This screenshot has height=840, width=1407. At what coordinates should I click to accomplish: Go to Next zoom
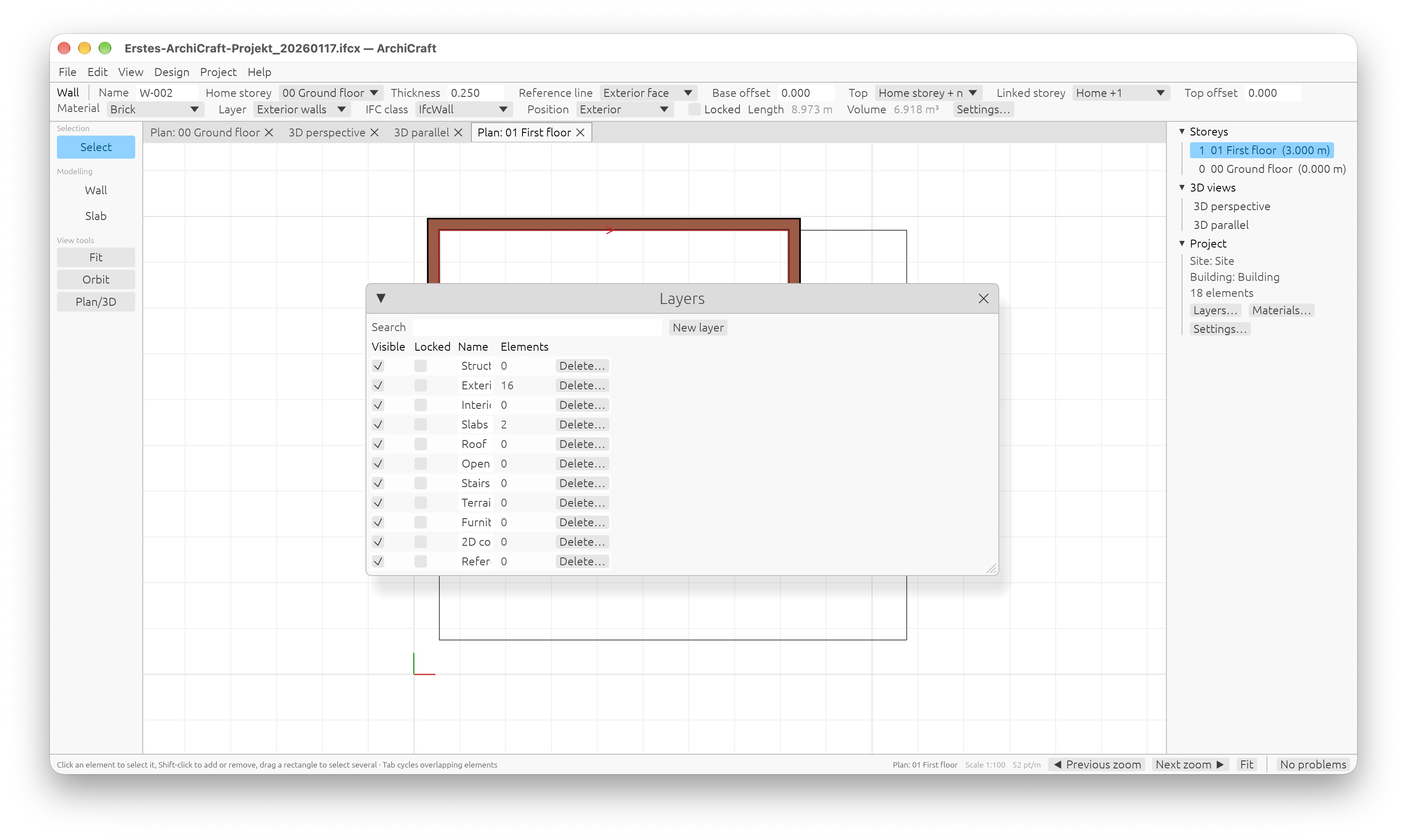click(x=1190, y=764)
